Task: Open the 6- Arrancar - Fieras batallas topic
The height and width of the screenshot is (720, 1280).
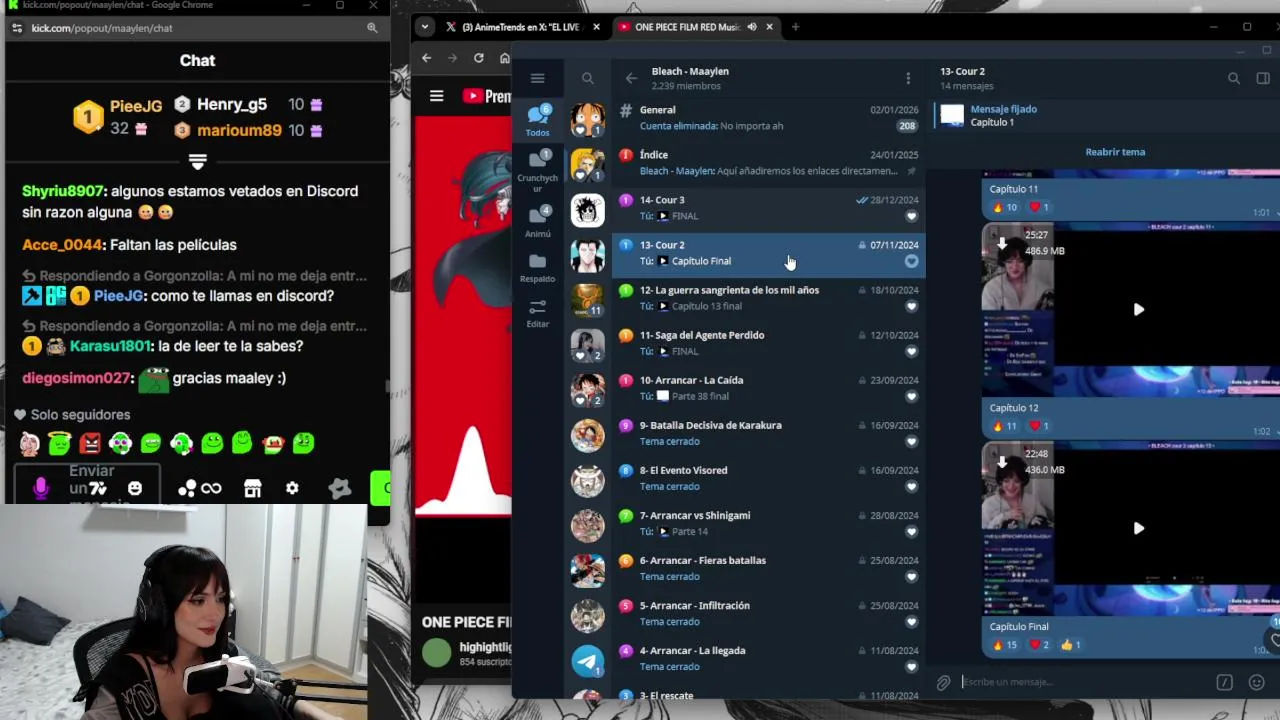Action: [x=768, y=568]
